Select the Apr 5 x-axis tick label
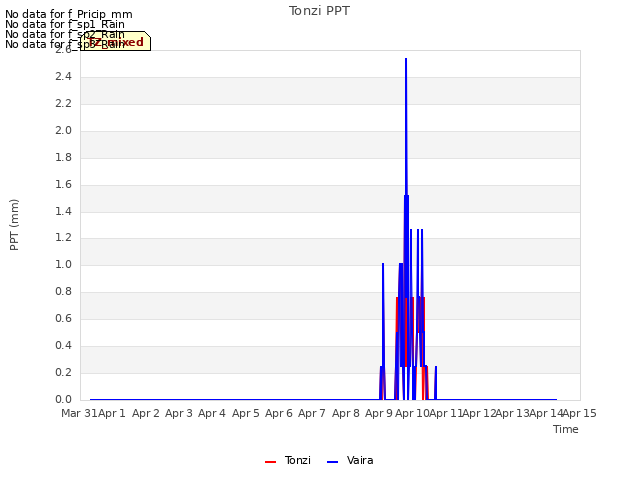This screenshot has height=480, width=640. [x=246, y=413]
